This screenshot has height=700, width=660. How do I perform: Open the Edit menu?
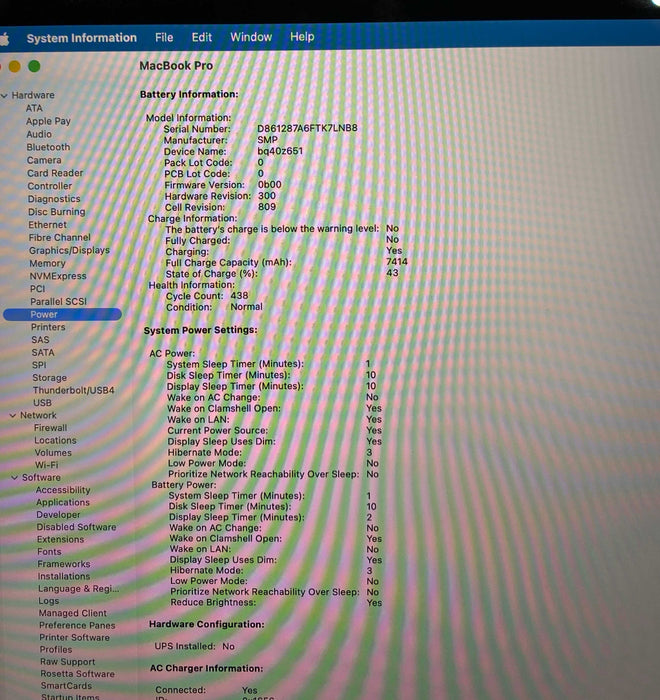(x=202, y=37)
